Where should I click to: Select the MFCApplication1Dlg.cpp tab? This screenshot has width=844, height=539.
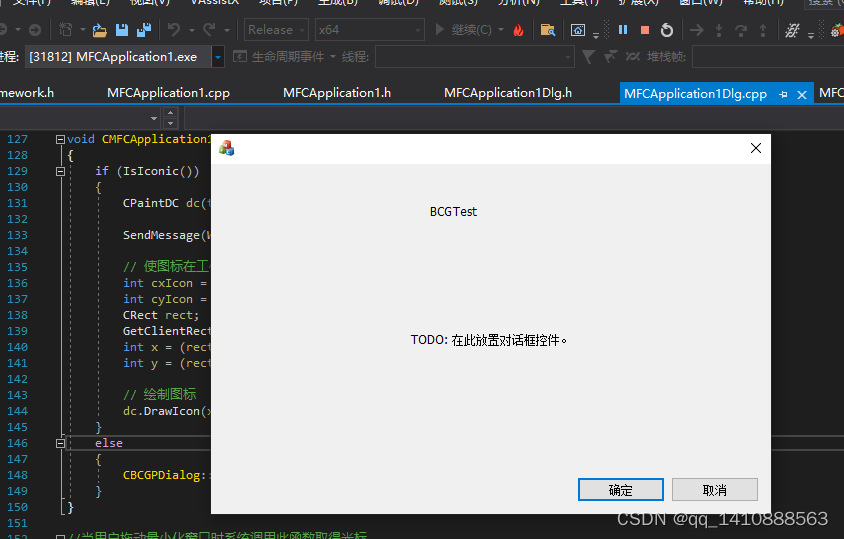click(x=695, y=94)
